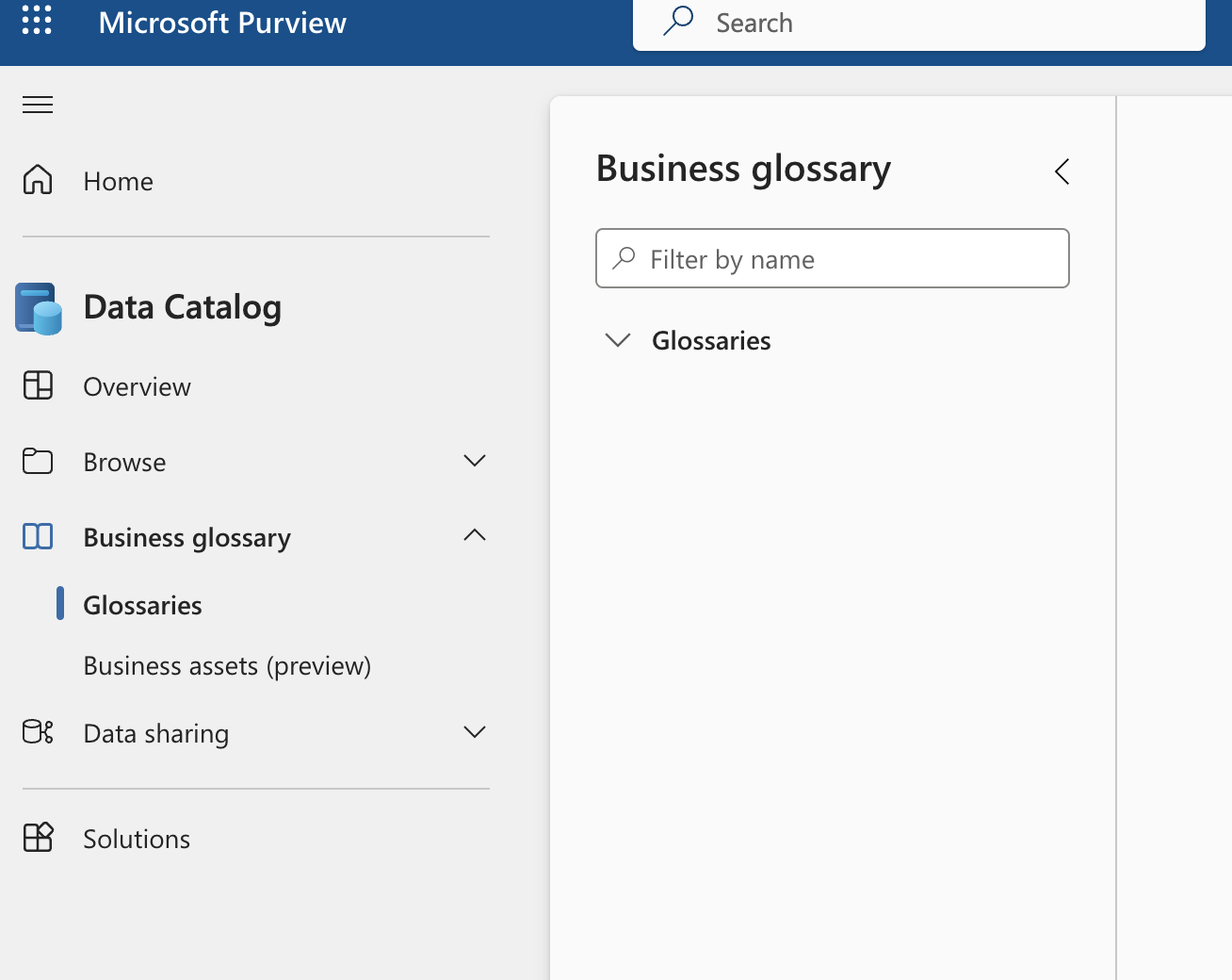Click the Business glossary book icon
Screen dimensions: 1232x980
point(38,536)
